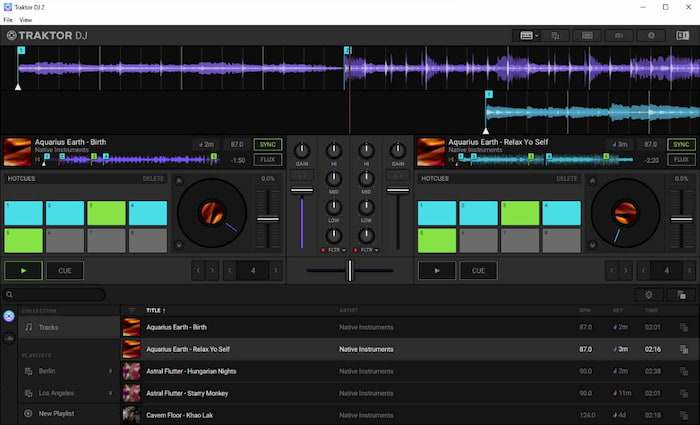This screenshot has height=425, width=700.
Task: Click the search field in the browser
Action: click(54, 294)
